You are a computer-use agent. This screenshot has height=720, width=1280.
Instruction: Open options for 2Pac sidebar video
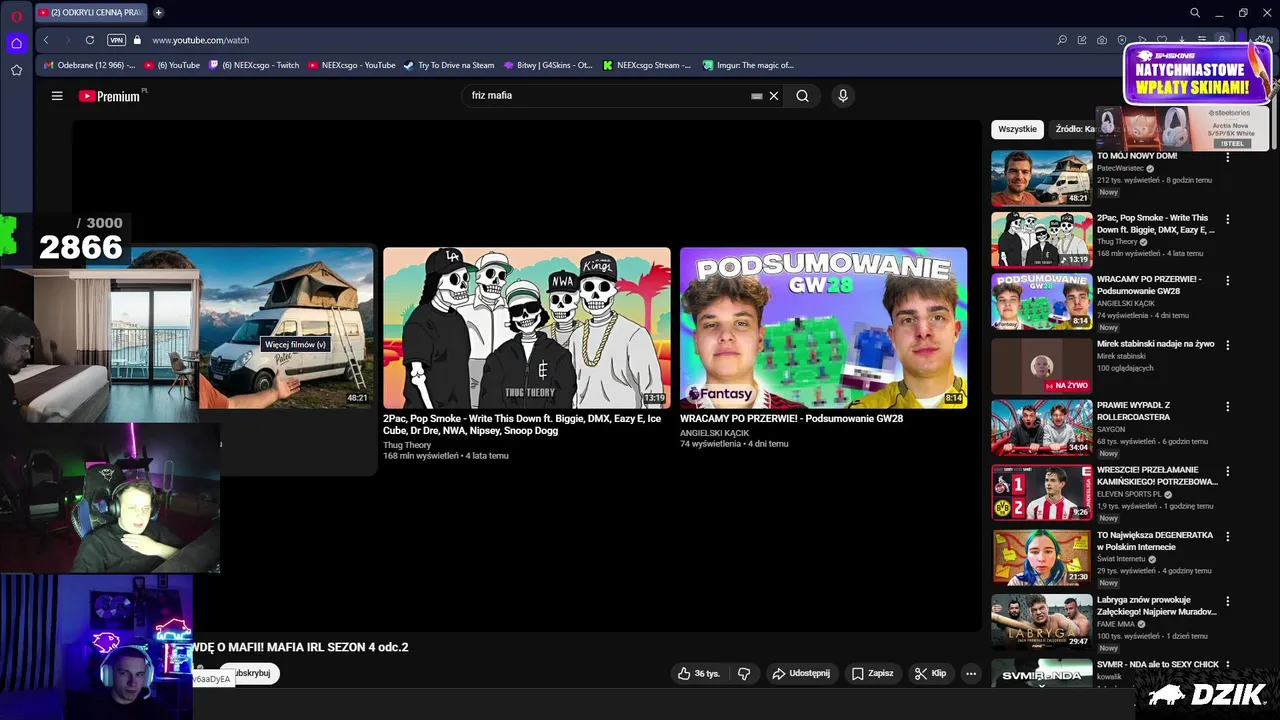pyautogui.click(x=1228, y=219)
